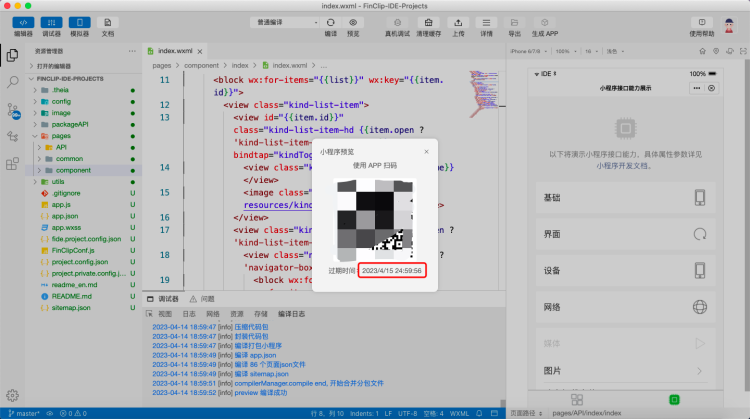Image resolution: width=750 pixels, height=419 pixels.
Task: Open the Extensions icon in activity bar
Action: click(12, 164)
